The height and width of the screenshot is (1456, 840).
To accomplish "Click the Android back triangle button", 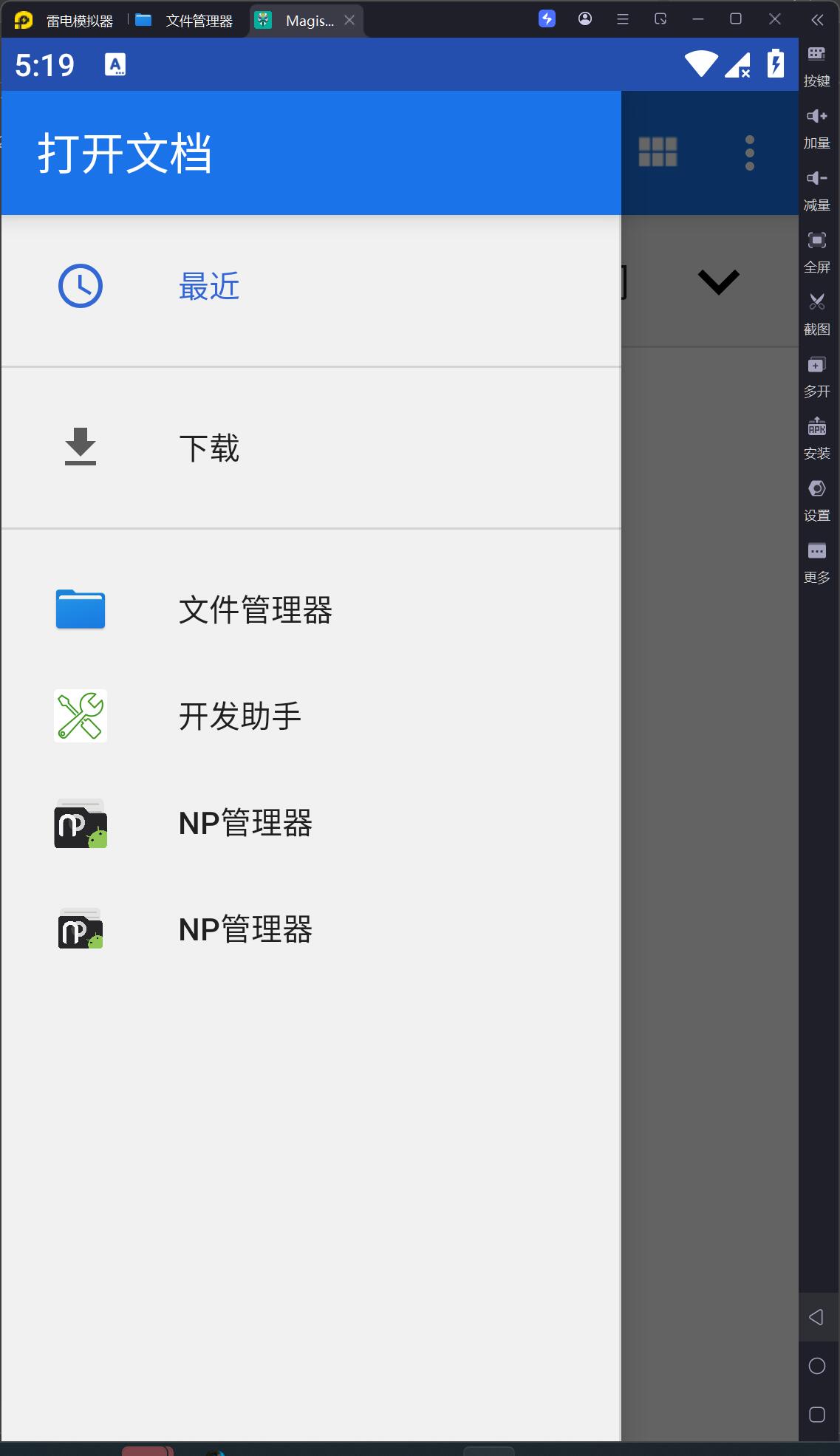I will (x=817, y=1317).
